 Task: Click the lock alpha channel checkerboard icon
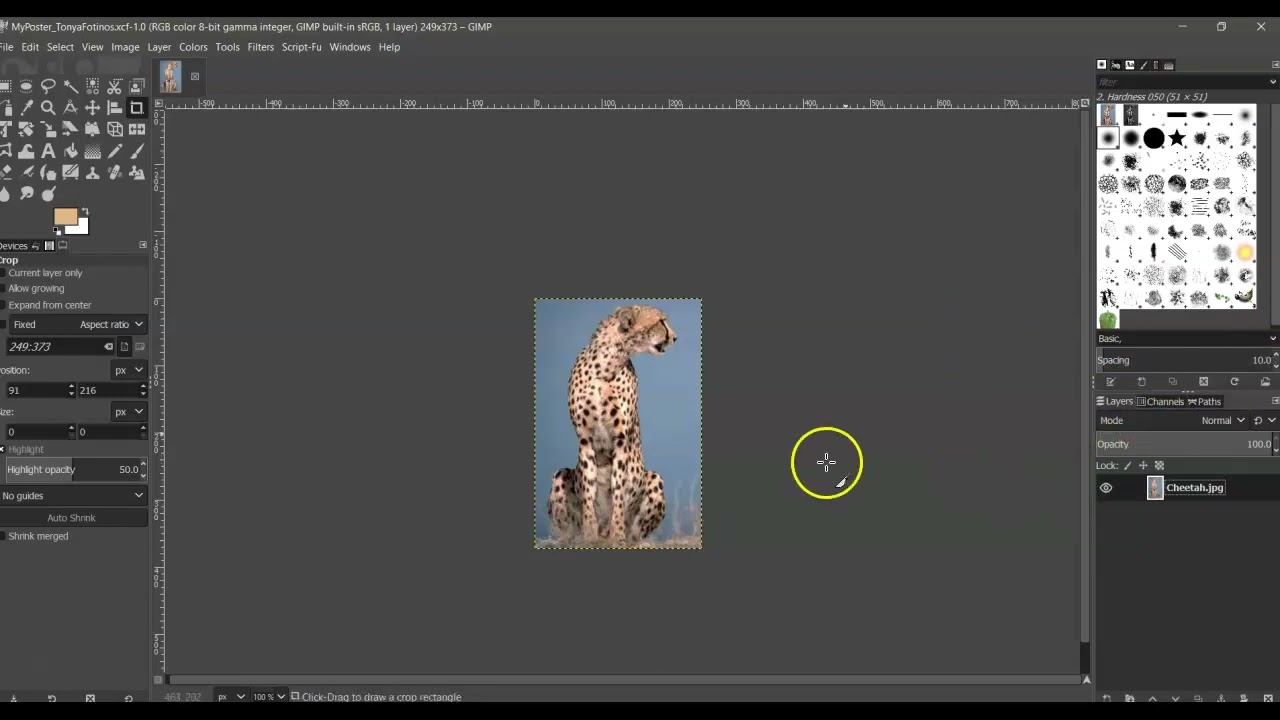pos(1159,465)
